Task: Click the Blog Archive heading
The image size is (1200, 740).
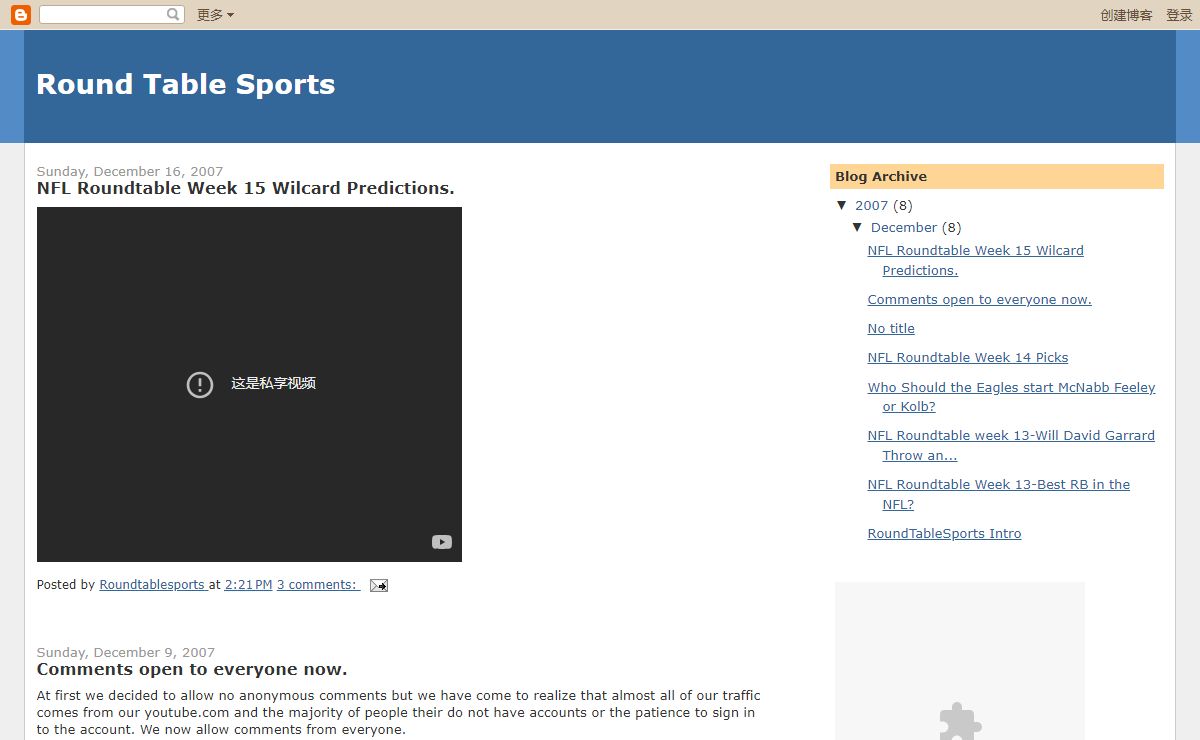Action: pyautogui.click(x=881, y=177)
